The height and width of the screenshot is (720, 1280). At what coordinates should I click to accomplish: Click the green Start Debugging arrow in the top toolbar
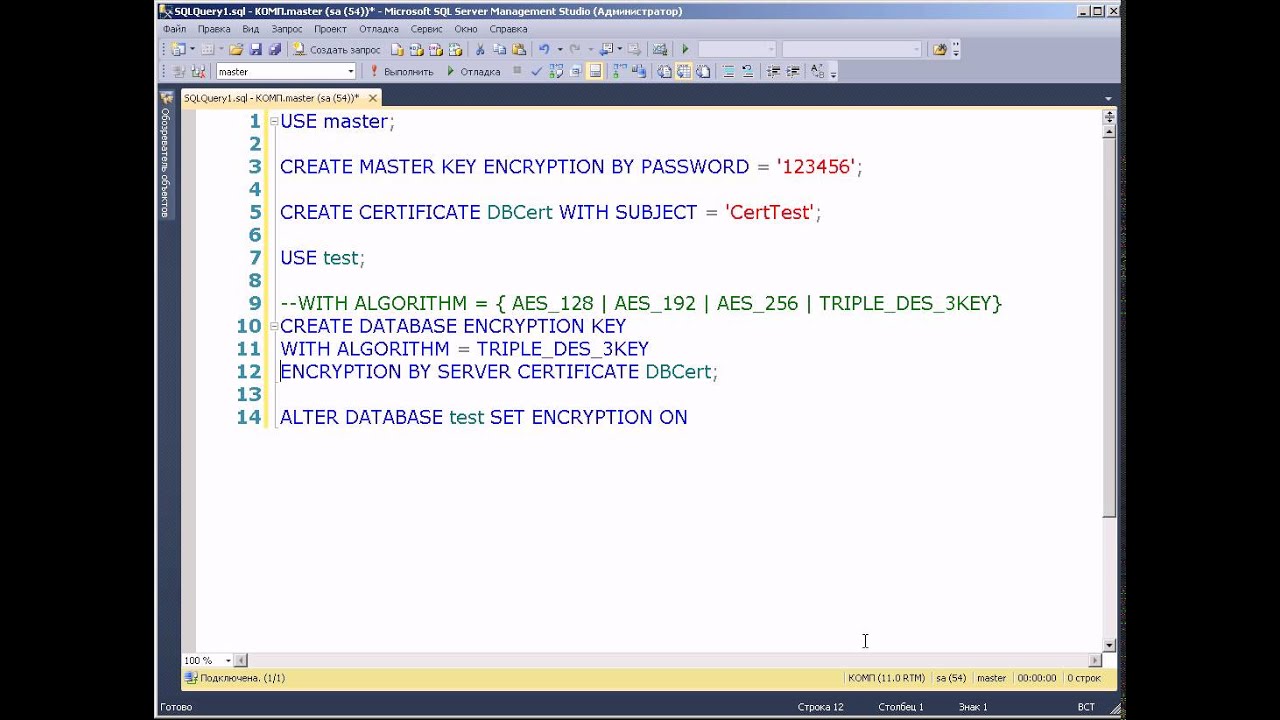[685, 49]
